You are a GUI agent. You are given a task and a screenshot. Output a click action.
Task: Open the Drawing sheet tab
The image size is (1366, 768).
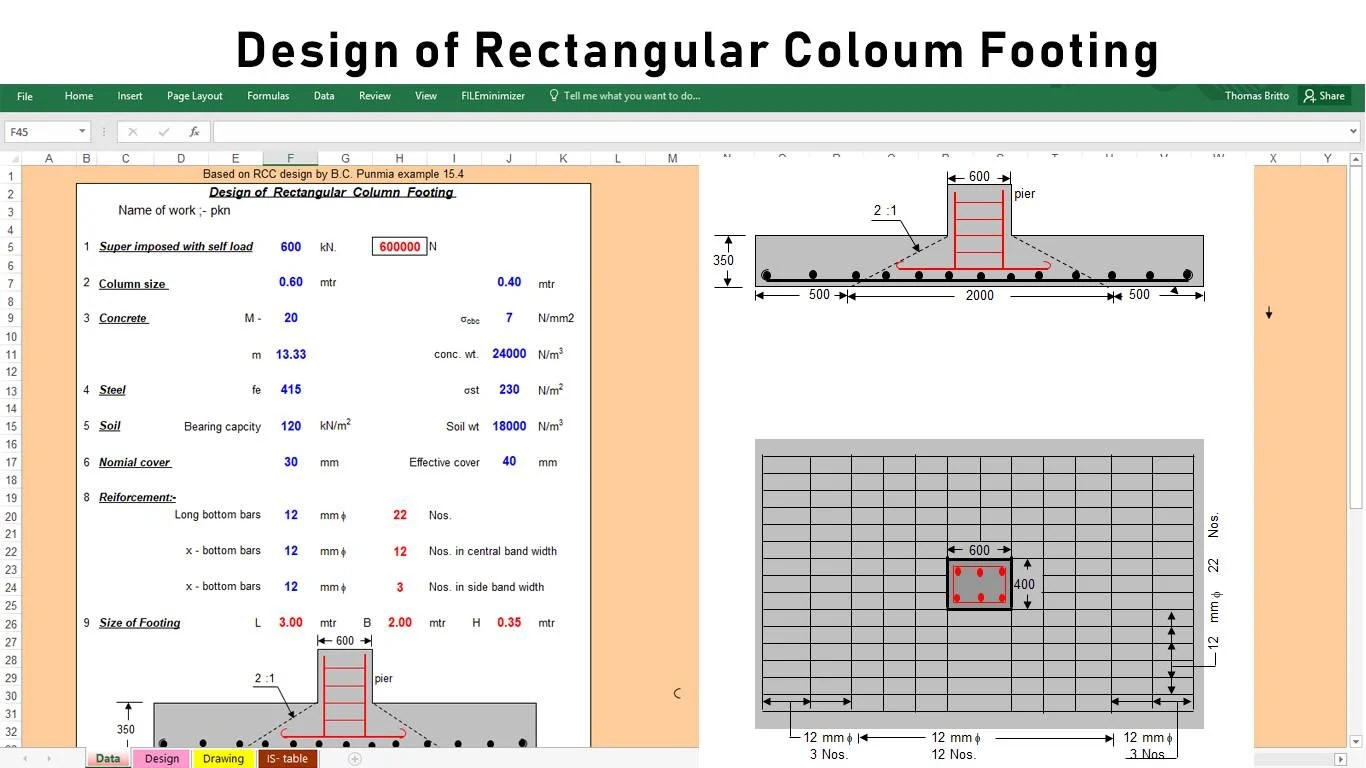[x=223, y=759]
